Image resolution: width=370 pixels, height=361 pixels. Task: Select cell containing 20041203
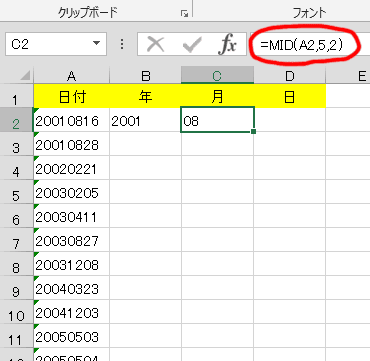coord(71,312)
